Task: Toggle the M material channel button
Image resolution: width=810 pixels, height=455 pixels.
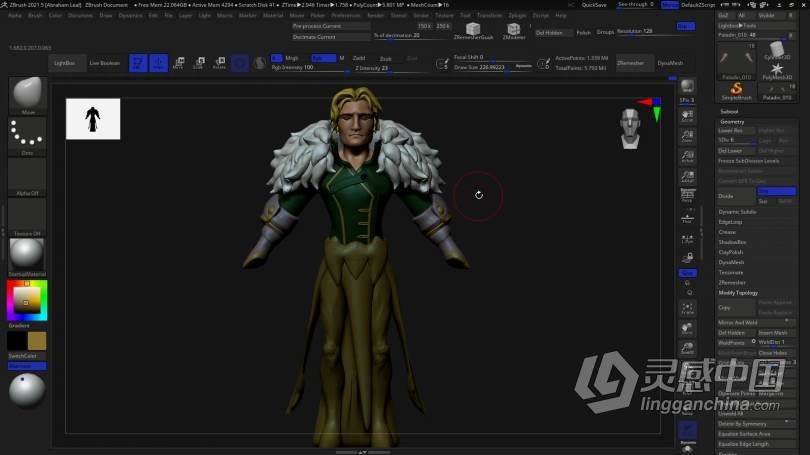Action: [x=341, y=58]
